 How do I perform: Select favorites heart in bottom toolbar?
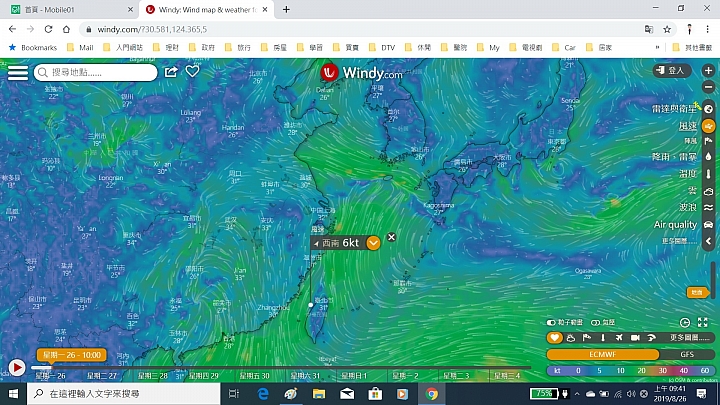555,338
